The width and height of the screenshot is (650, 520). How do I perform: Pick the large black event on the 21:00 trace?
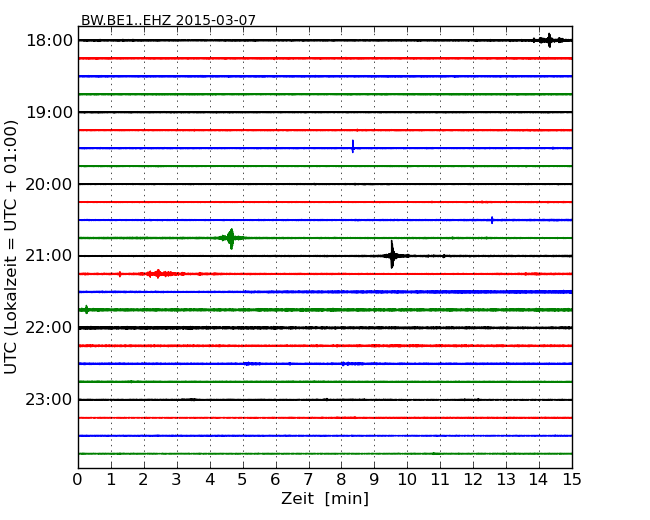point(392,255)
